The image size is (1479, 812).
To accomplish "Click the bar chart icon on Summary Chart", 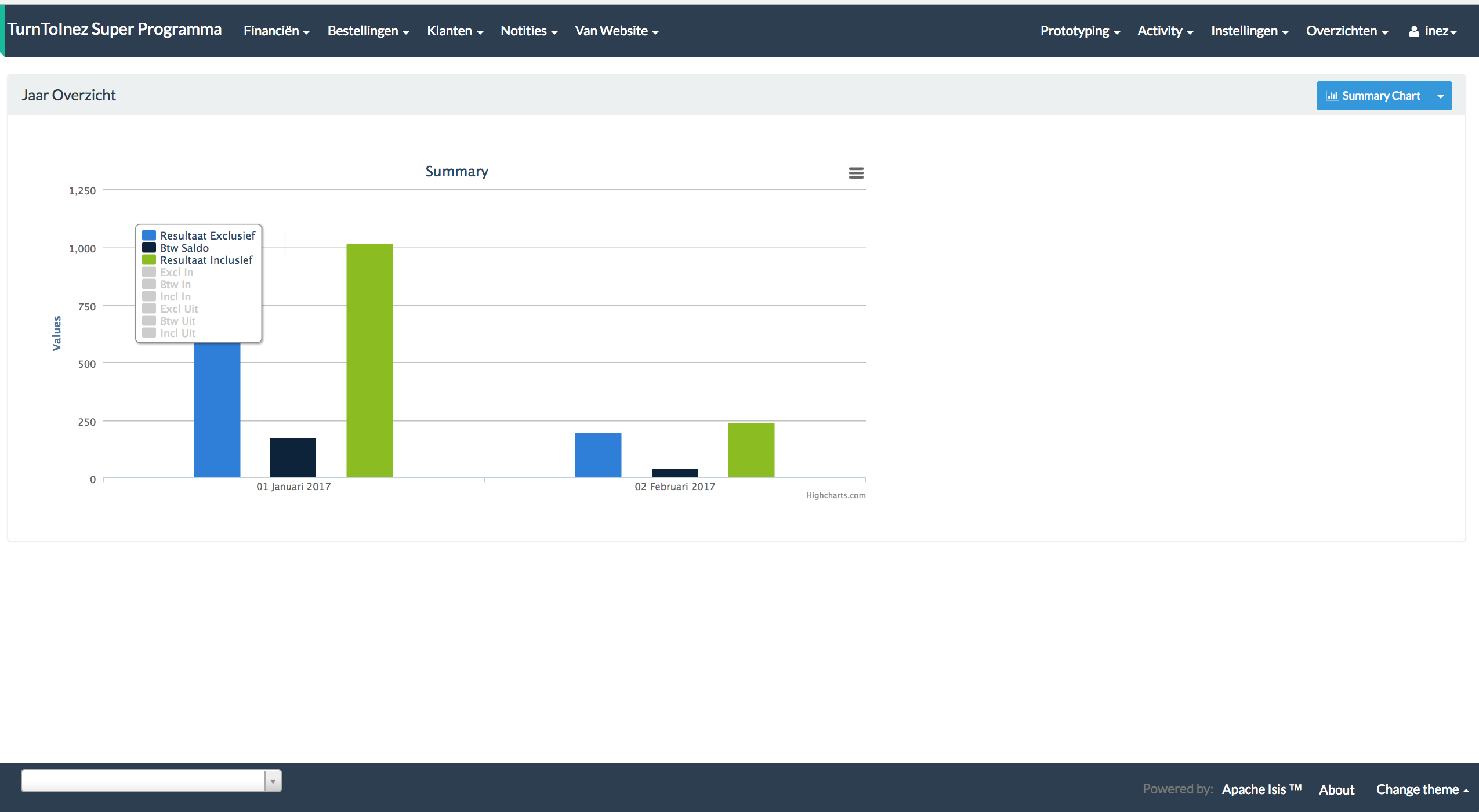I will 1332,96.
